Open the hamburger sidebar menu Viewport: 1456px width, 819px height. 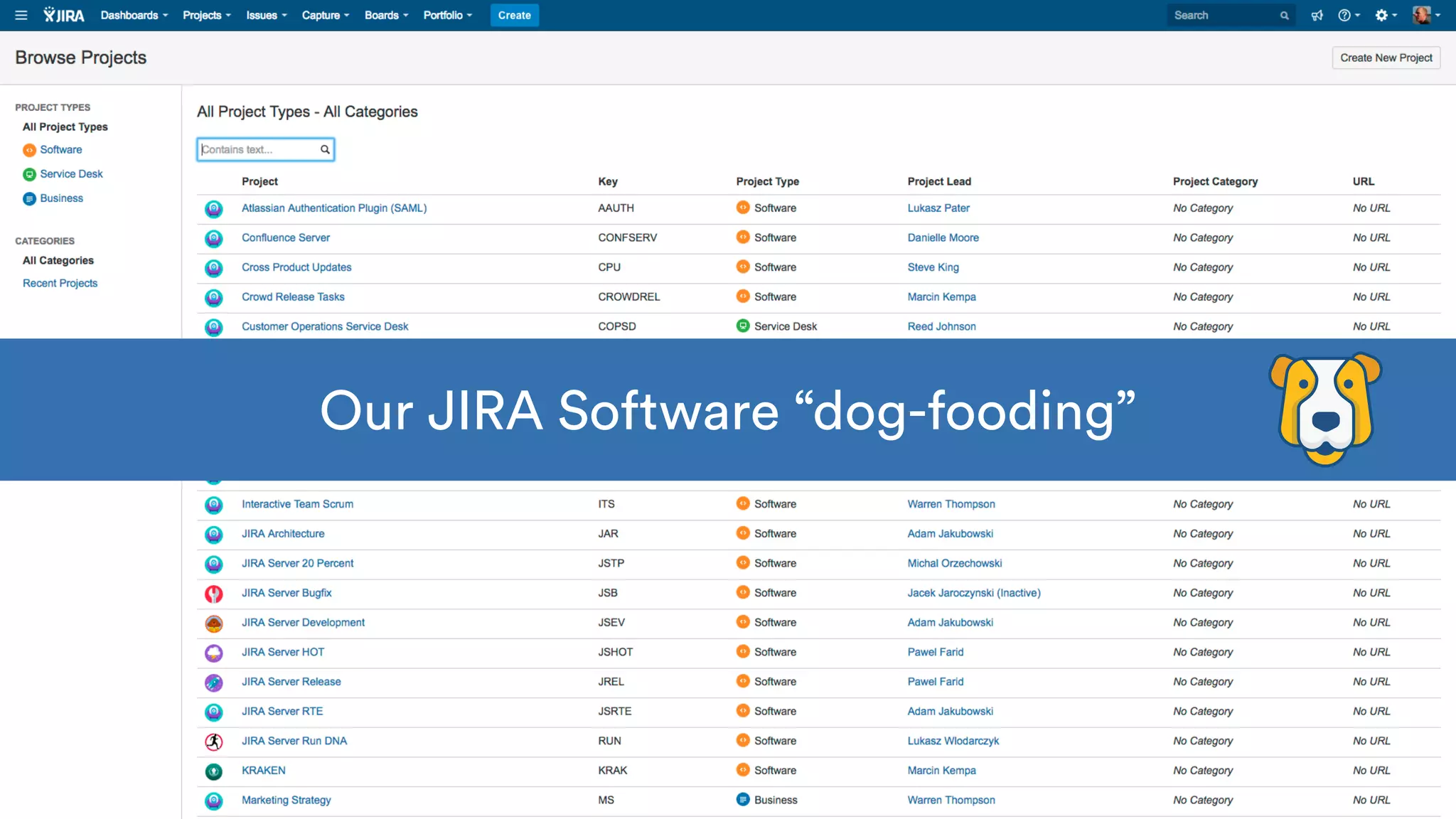point(21,15)
